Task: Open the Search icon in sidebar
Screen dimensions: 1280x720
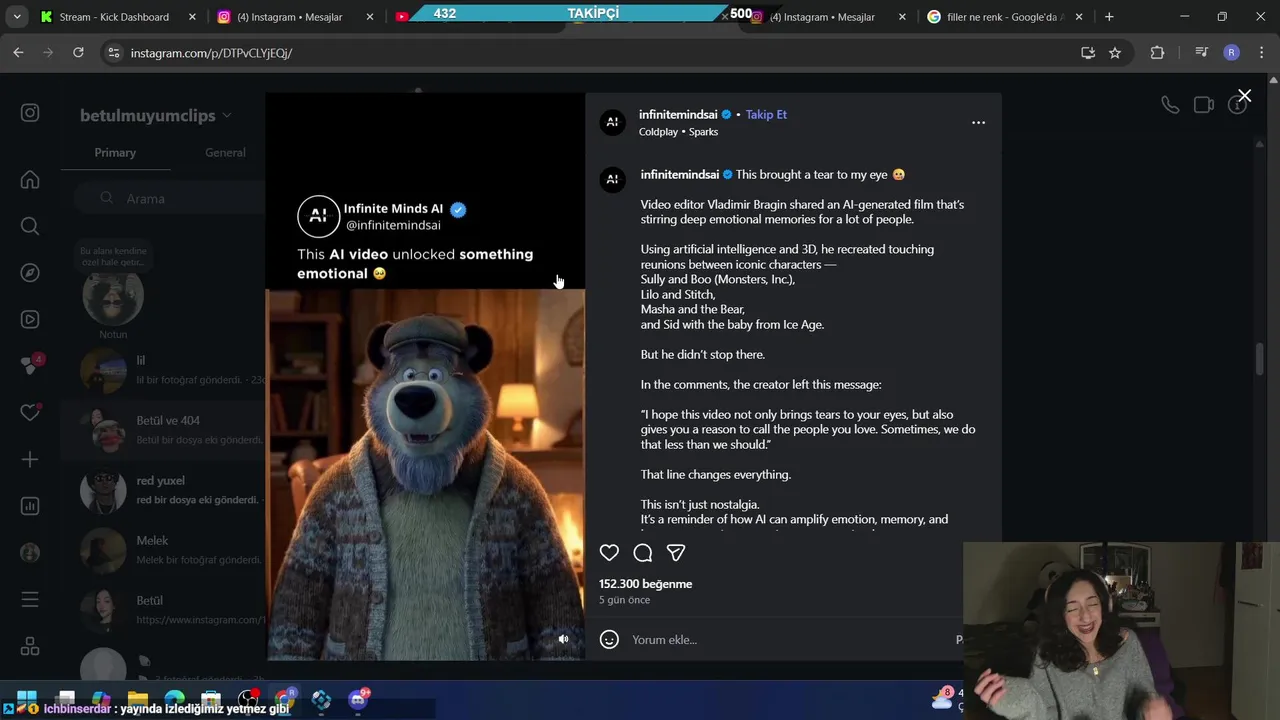Action: click(x=30, y=226)
